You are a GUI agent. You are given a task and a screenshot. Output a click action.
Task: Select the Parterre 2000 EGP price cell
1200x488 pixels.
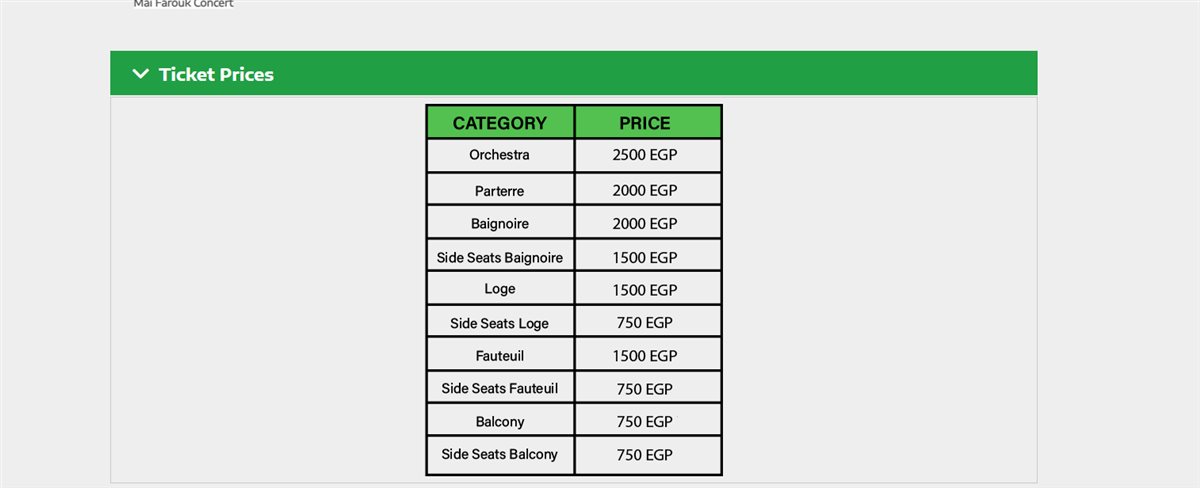[x=645, y=190]
